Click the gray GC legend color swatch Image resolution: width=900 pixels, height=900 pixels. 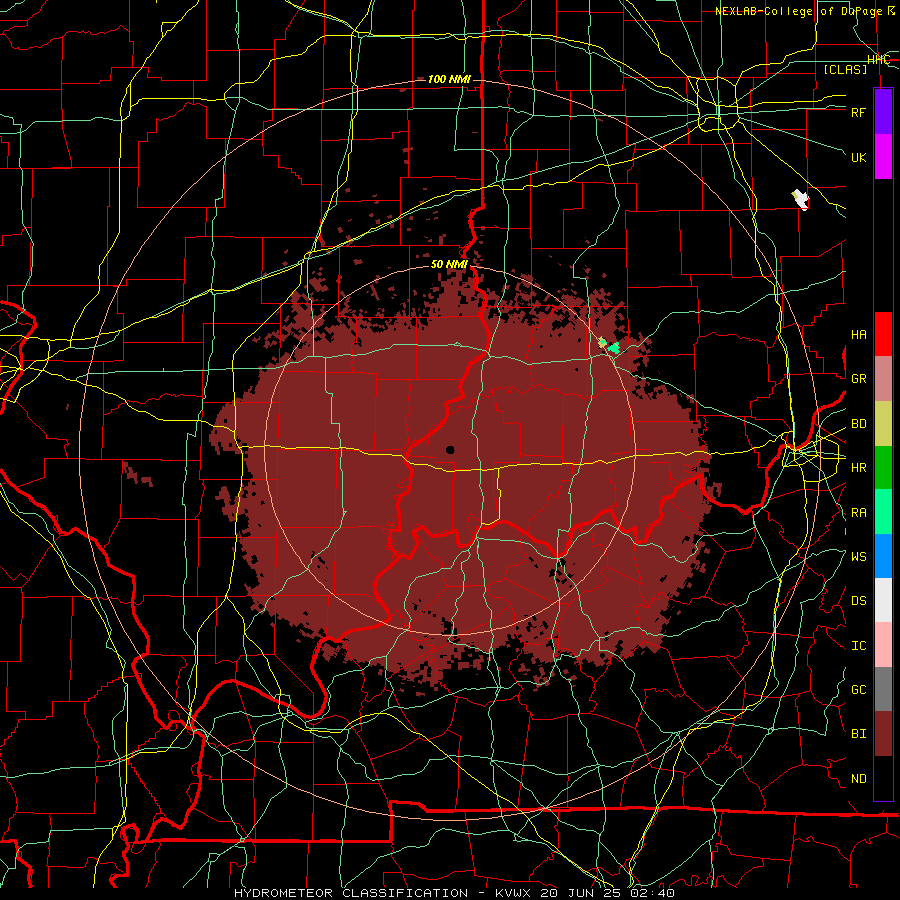pyautogui.click(x=883, y=689)
